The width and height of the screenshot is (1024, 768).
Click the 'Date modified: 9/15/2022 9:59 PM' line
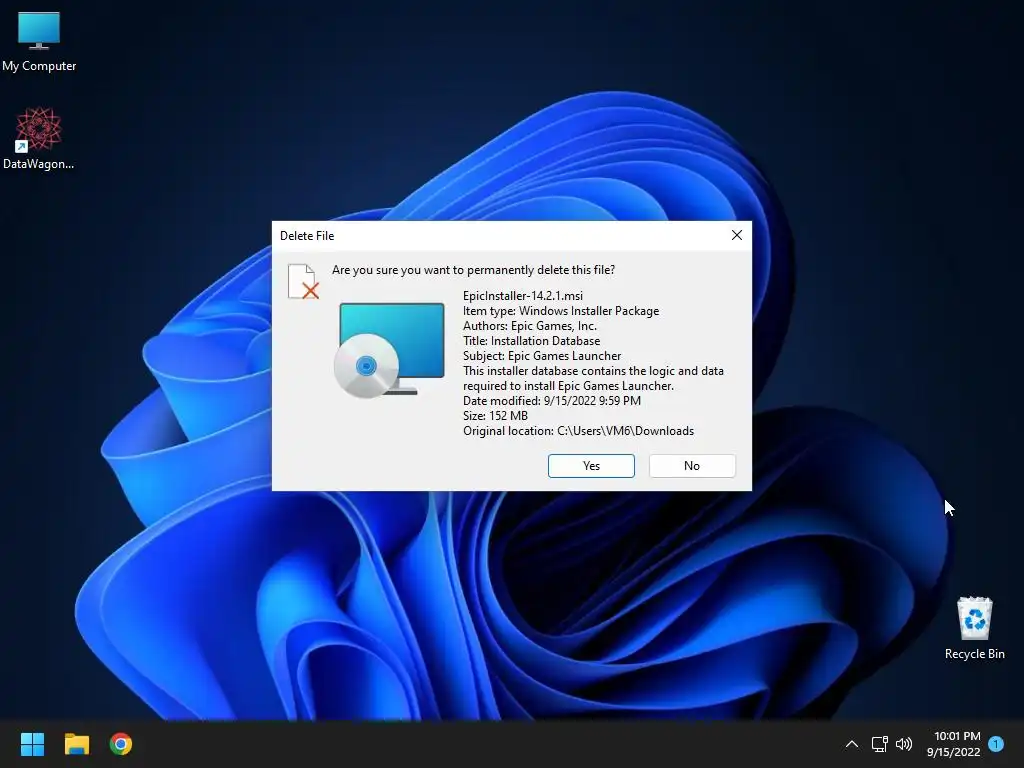[x=552, y=401]
